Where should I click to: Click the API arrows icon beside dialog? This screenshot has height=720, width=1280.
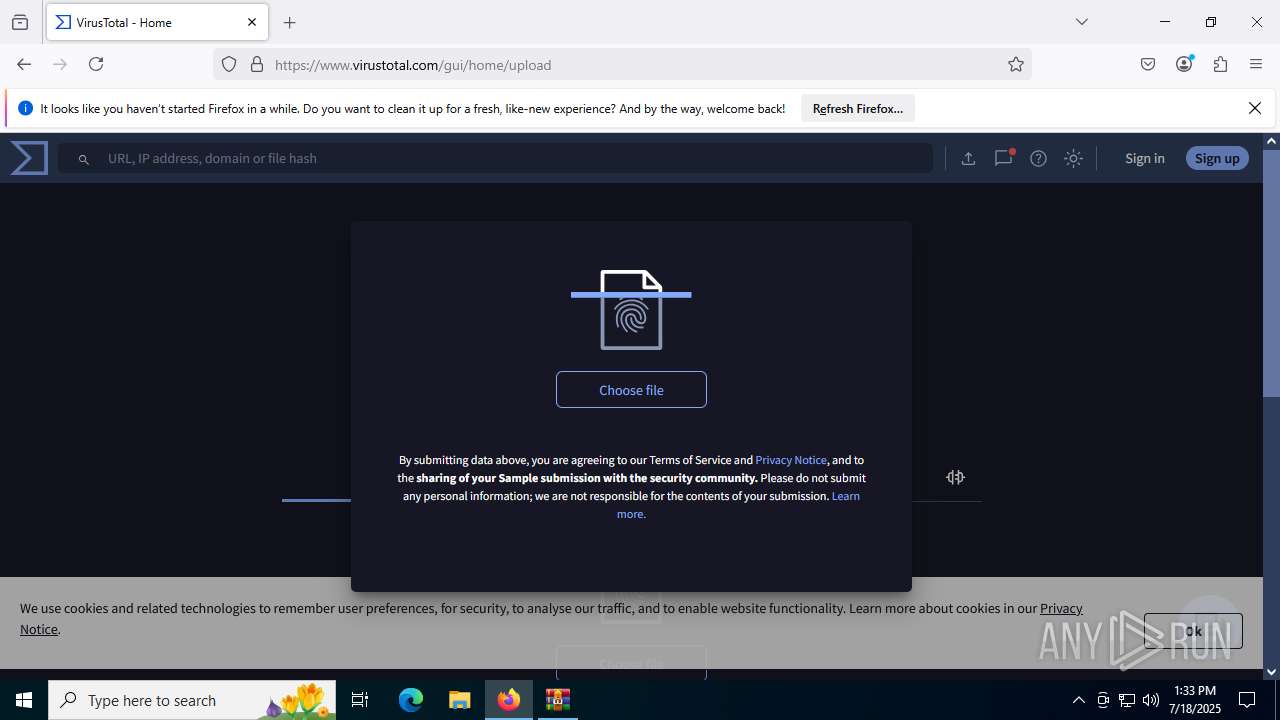pos(955,477)
